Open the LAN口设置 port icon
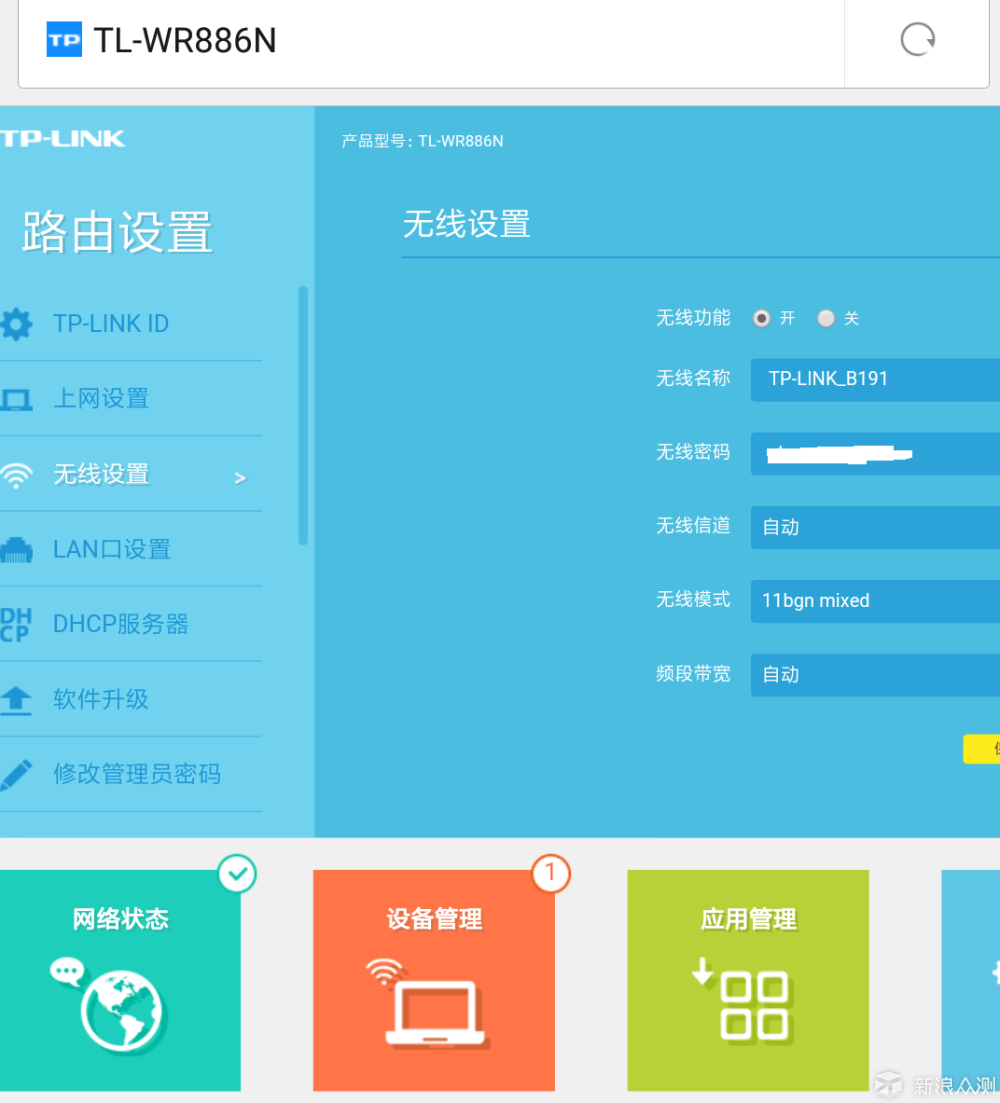 pyautogui.click(x=18, y=548)
